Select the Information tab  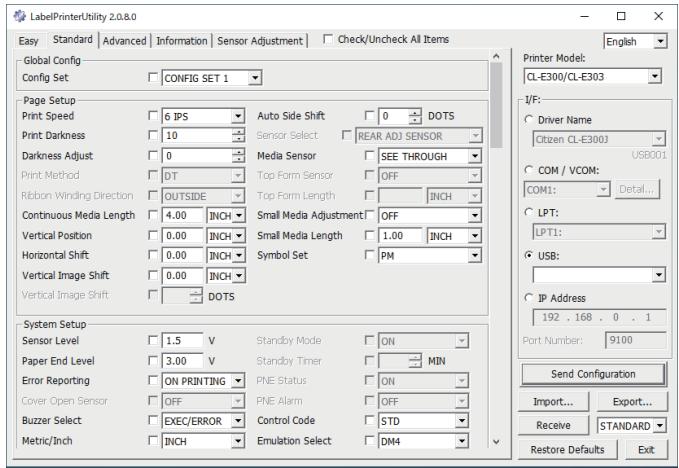(x=182, y=41)
